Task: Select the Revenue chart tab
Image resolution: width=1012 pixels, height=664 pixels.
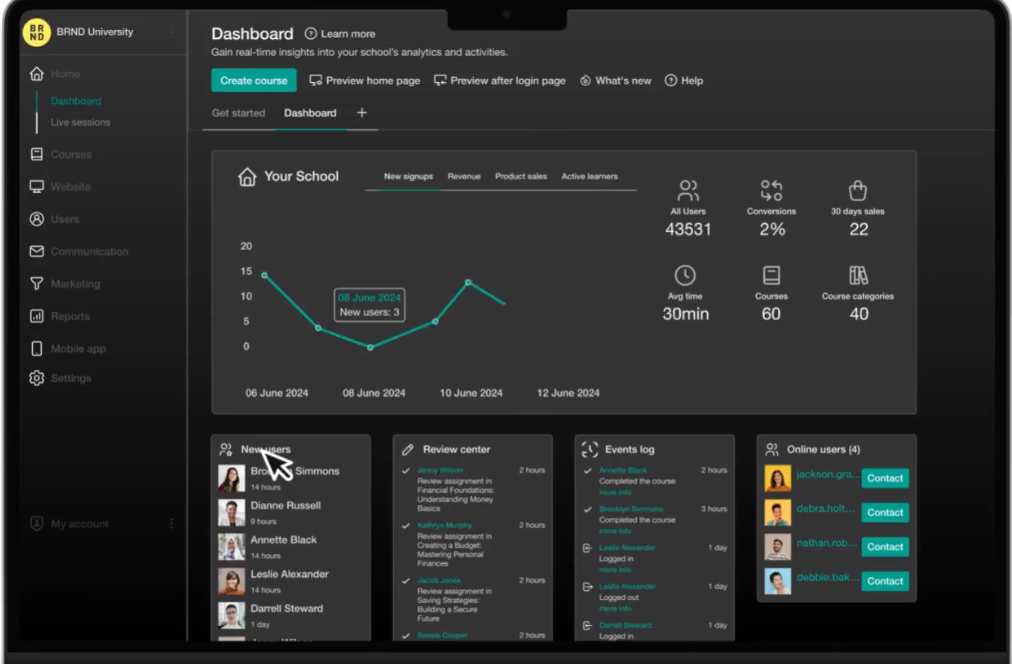Action: (464, 176)
